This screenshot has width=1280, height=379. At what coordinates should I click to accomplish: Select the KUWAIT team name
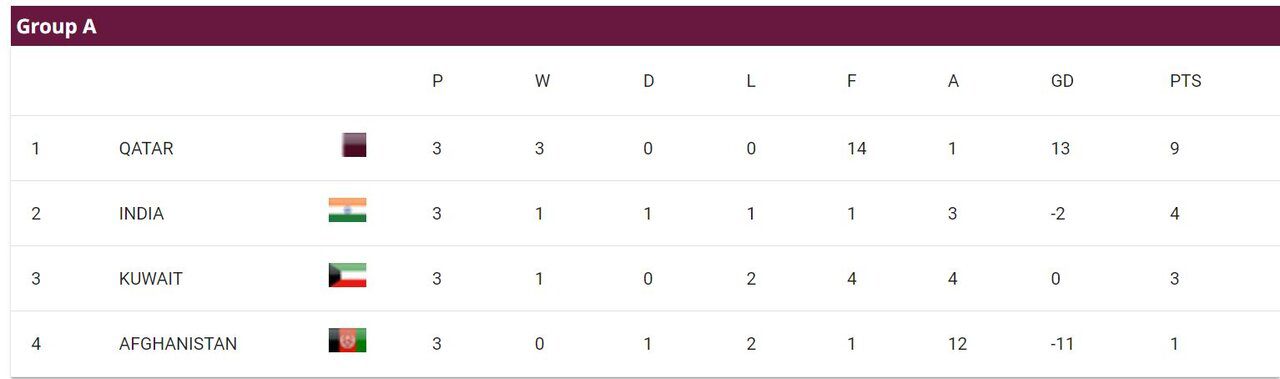151,278
